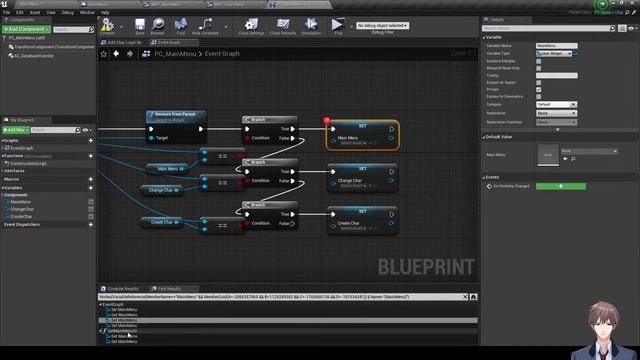The width and height of the screenshot is (640, 360).
Task: Open the debug object filter dropdown
Action: click(x=382, y=25)
